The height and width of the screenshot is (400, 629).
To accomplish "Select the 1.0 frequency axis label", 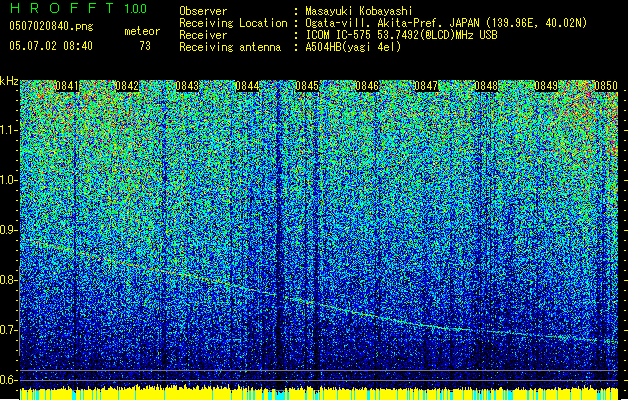I will [10, 180].
